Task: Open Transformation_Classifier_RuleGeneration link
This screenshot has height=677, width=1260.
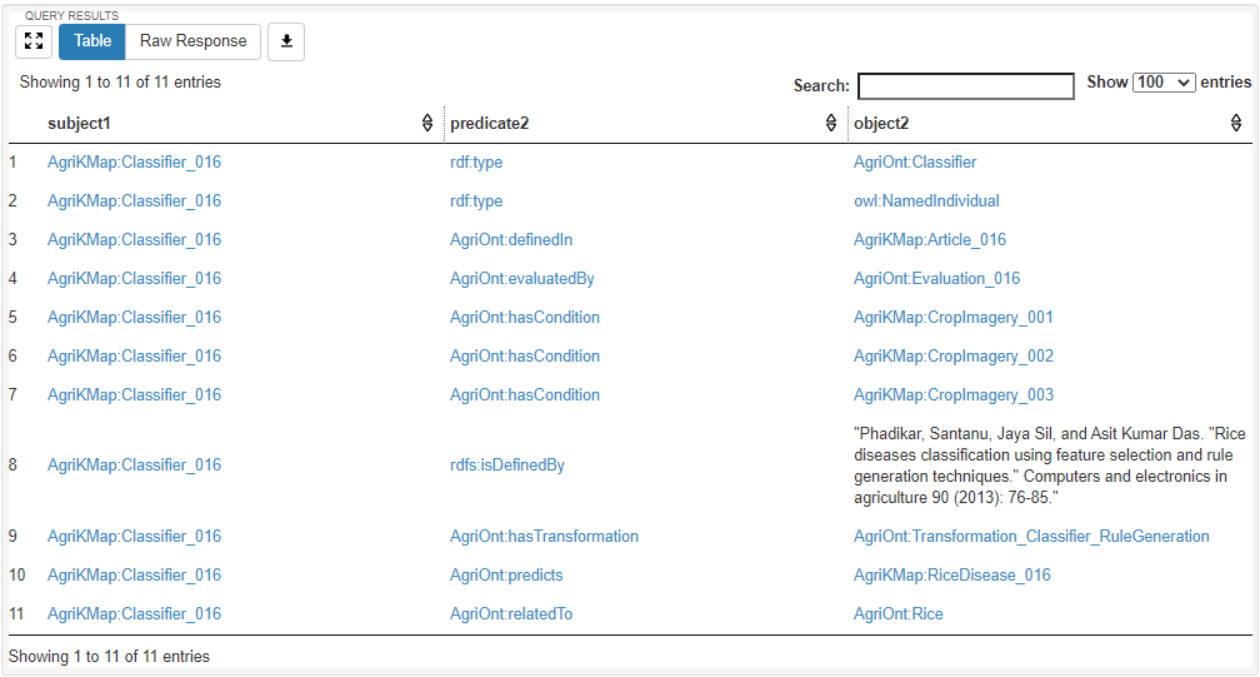Action: pos(1031,536)
